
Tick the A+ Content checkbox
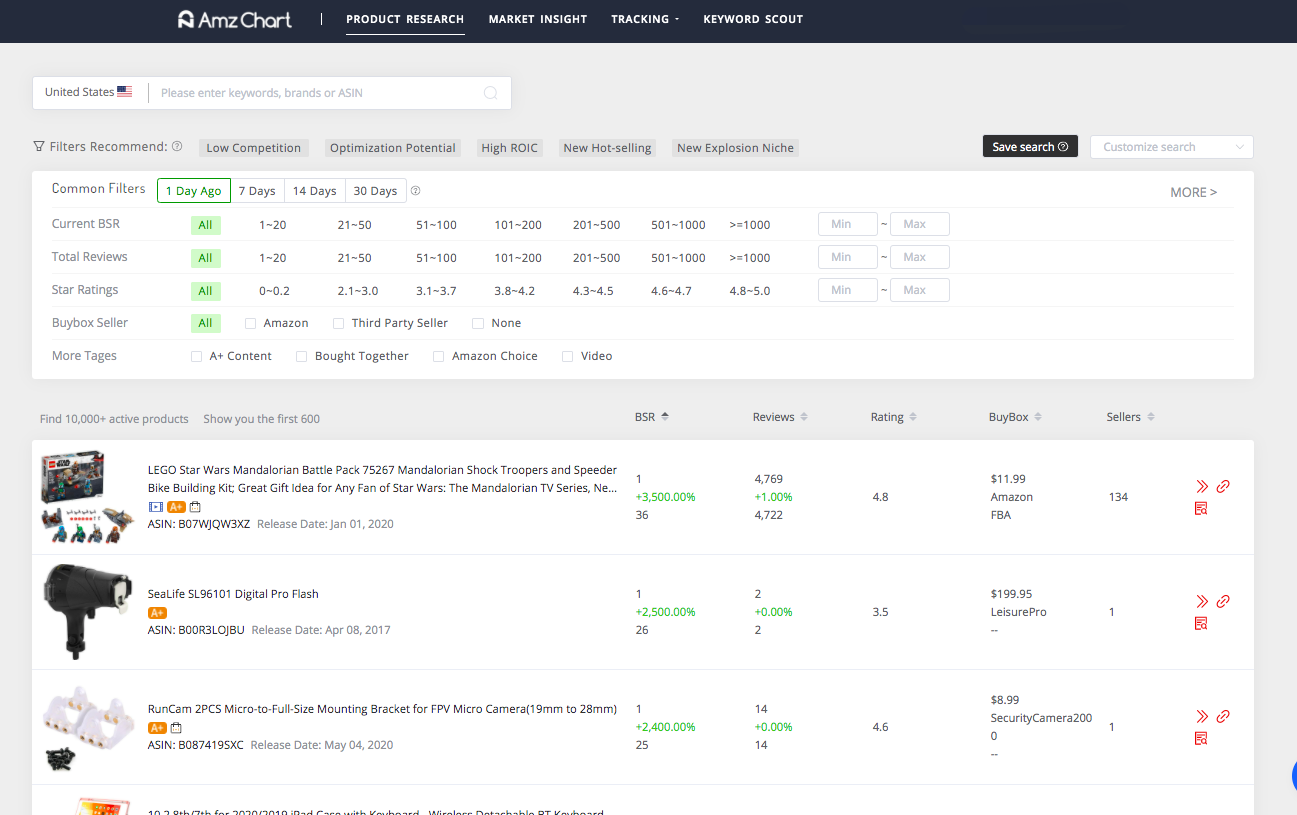click(197, 356)
